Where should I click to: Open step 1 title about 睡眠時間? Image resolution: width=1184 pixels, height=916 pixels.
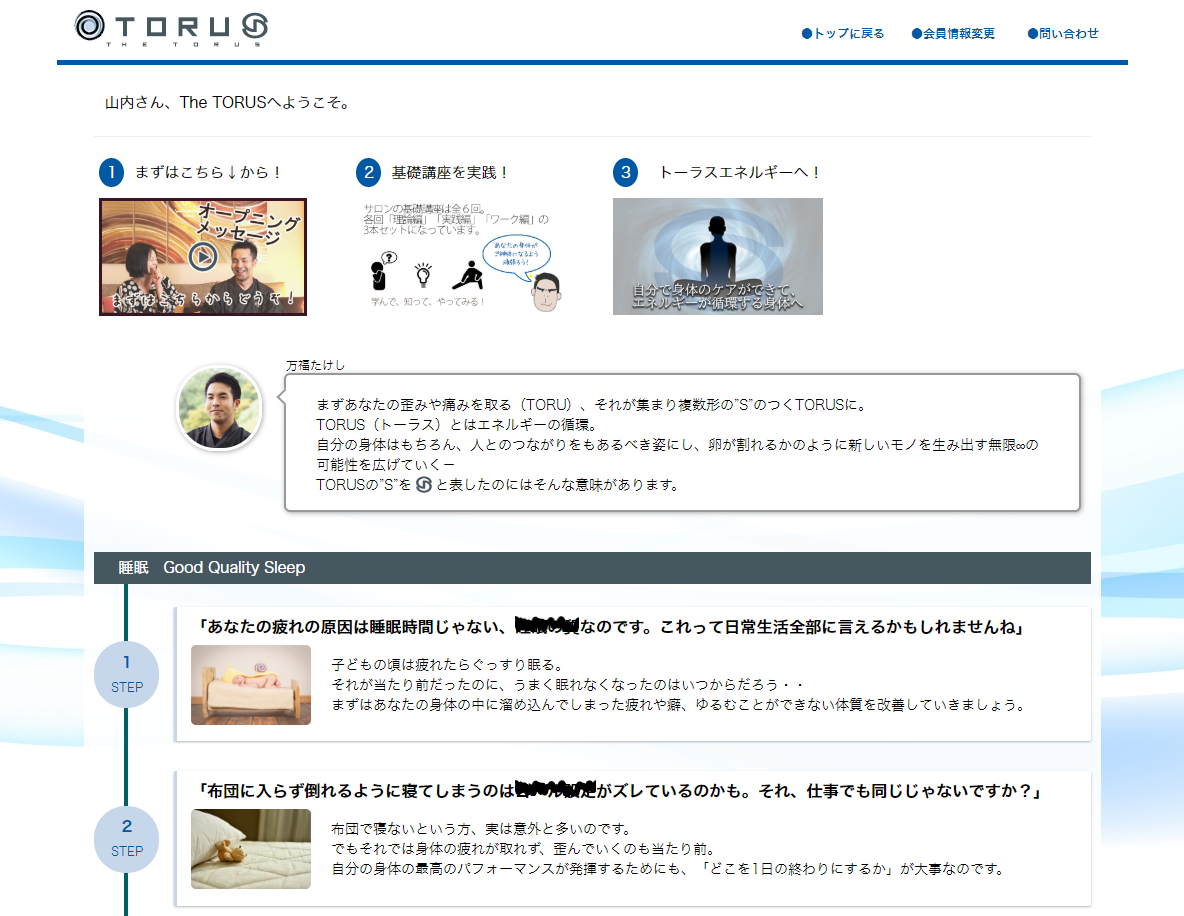point(609,627)
